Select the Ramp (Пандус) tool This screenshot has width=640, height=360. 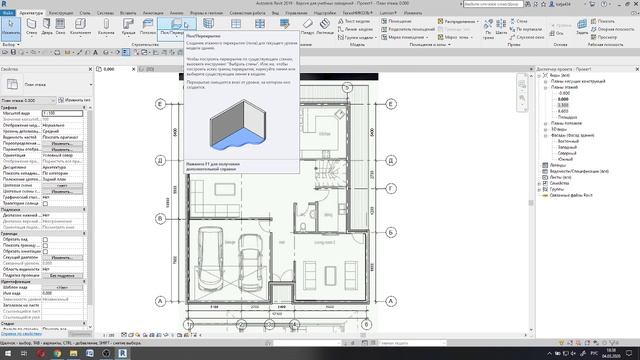tap(307, 27)
